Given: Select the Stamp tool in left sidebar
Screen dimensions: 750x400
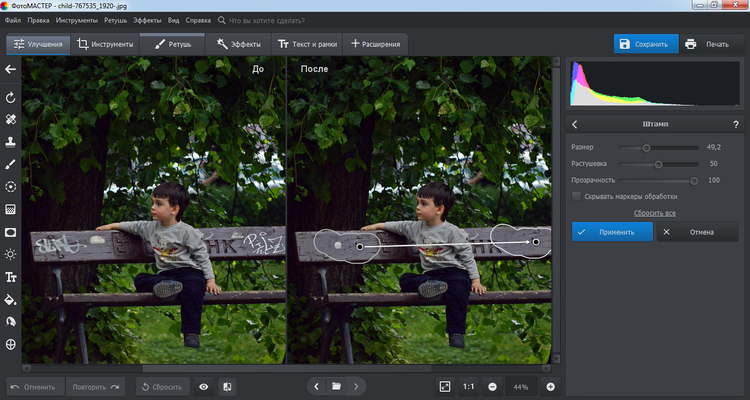Looking at the screenshot, I should coord(11,142).
